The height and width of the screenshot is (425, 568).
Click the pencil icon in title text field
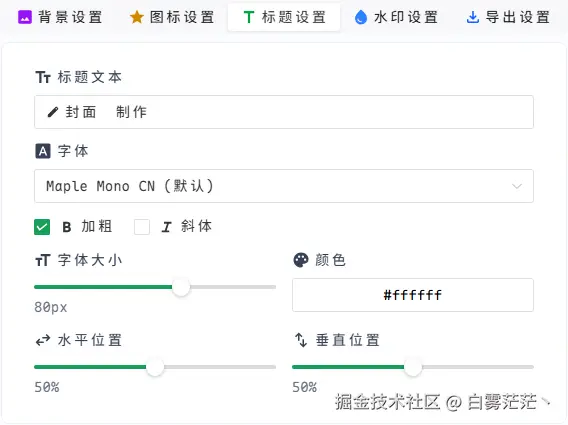pos(53,112)
